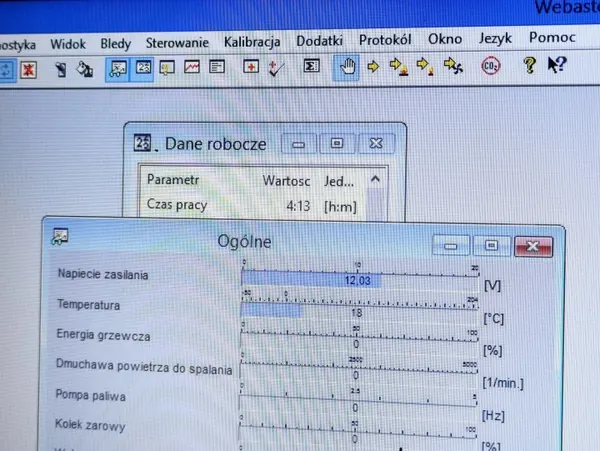Open the text list window icon
Image resolution: width=600 pixels, height=451 pixels.
coord(217,67)
